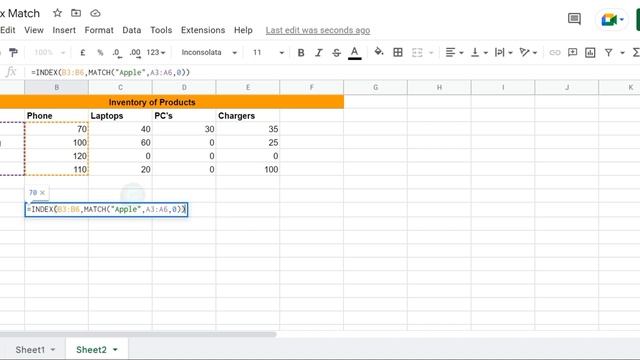The width and height of the screenshot is (640, 360).
Task: Open the Data menu
Action: pos(131,30)
